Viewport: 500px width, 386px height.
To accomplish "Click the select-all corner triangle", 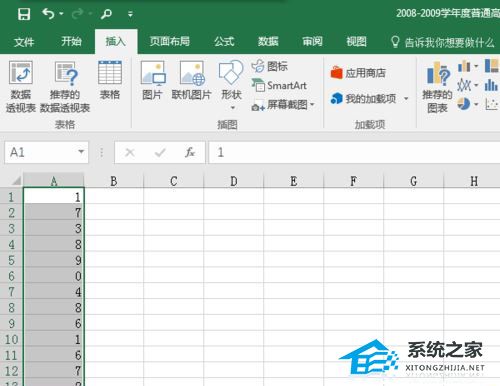I will point(16,180).
